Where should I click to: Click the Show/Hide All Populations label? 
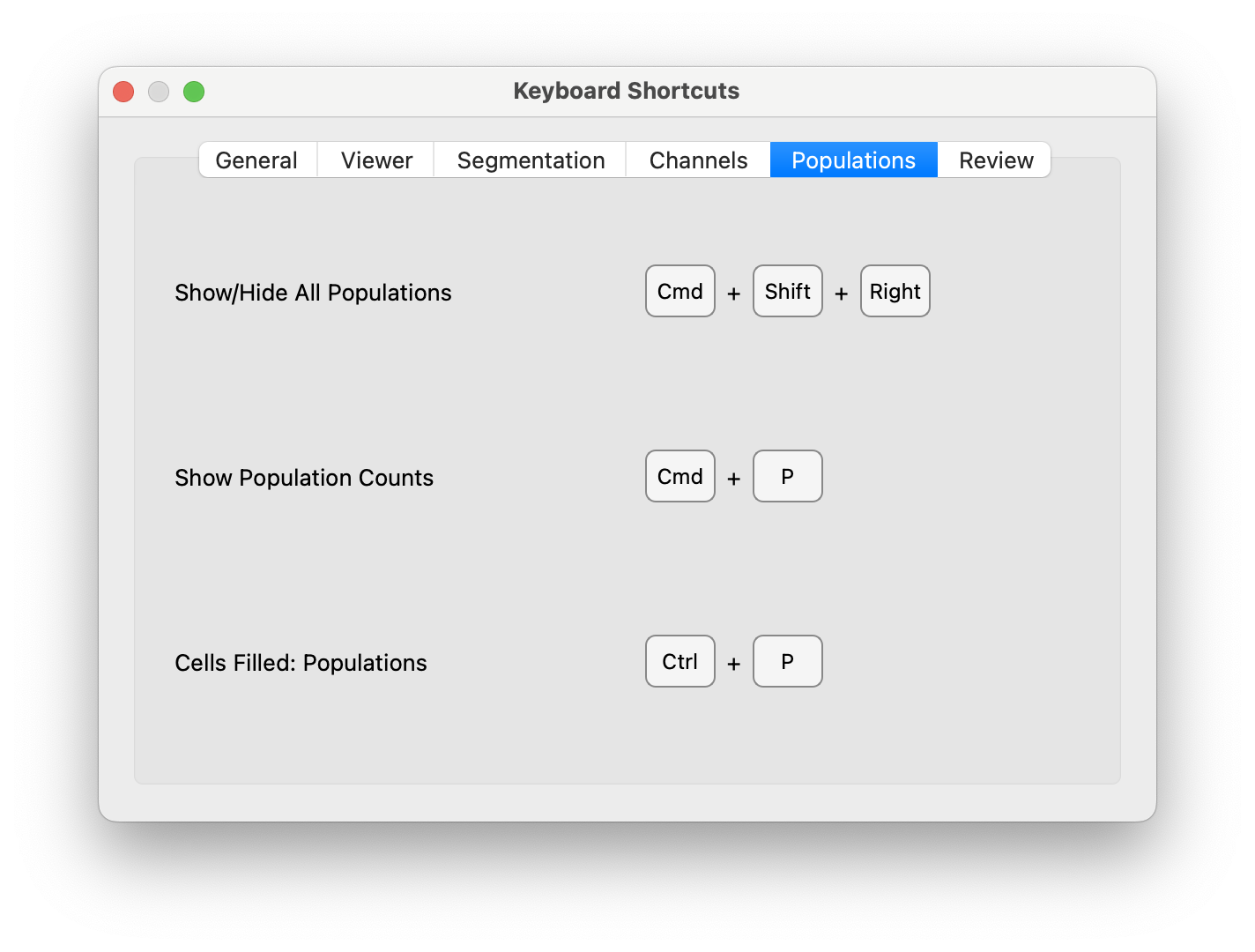313,292
